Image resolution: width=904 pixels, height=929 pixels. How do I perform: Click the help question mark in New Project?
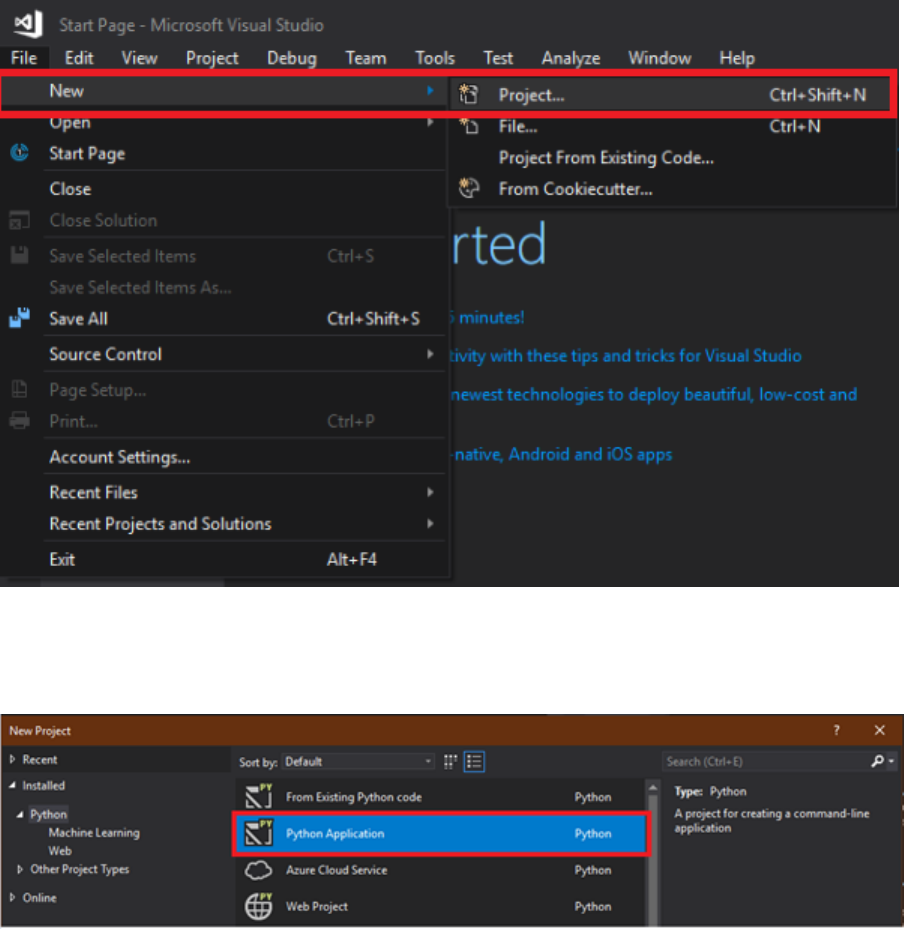tap(836, 730)
